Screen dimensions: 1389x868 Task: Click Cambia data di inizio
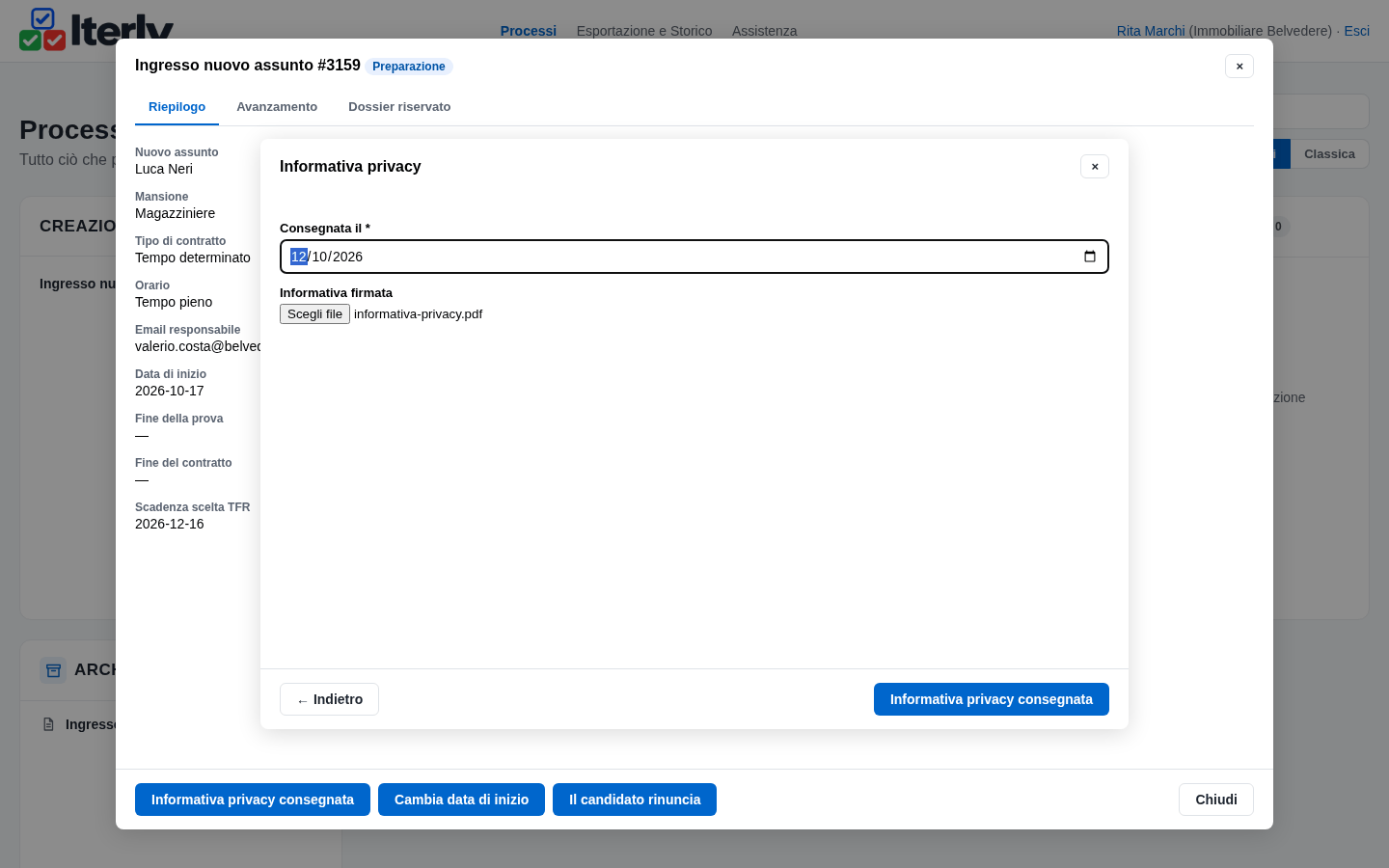(x=461, y=800)
